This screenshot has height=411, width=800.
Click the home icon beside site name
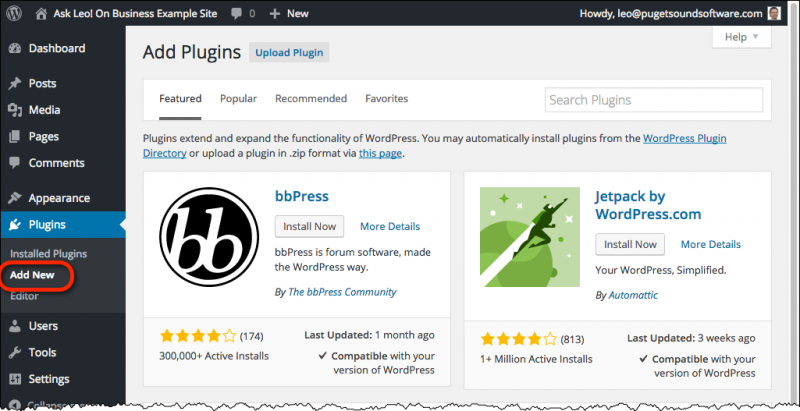pyautogui.click(x=42, y=14)
